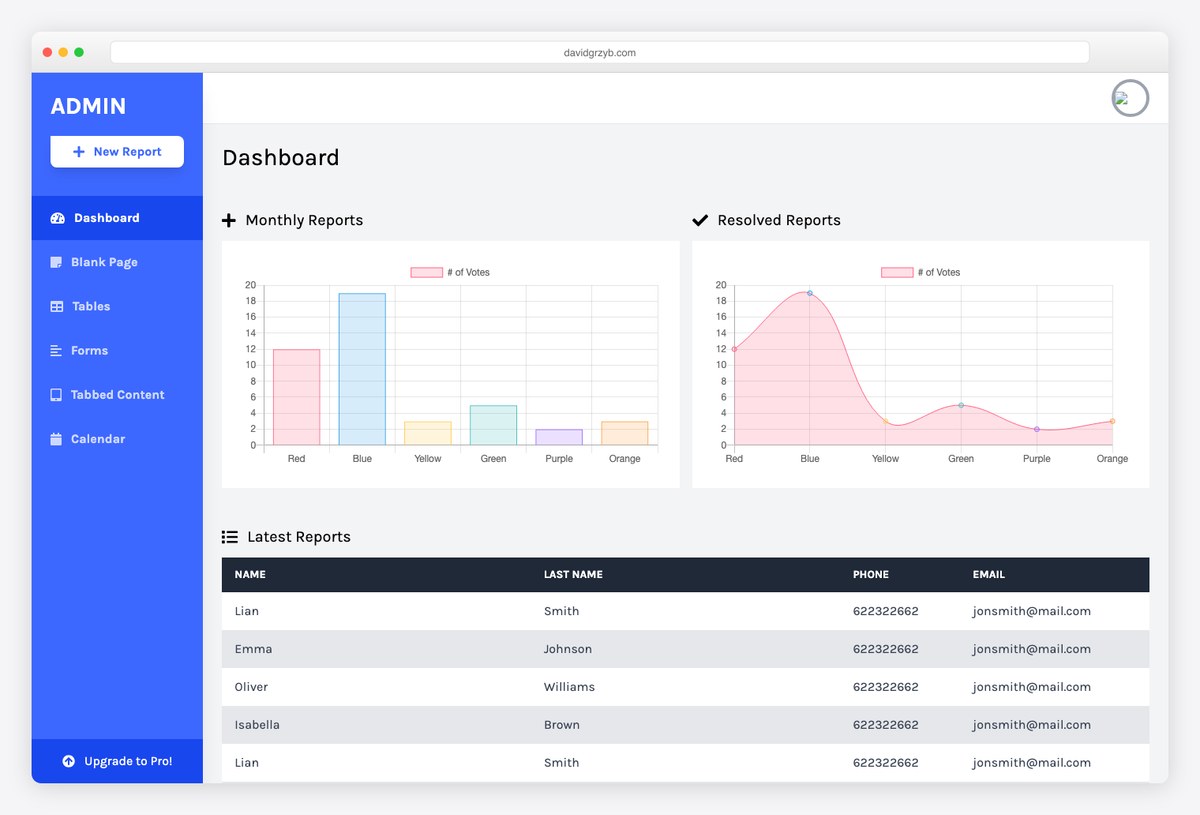Click the Dashboard page heading
Screen dimensions: 1200x815
[x=281, y=158]
